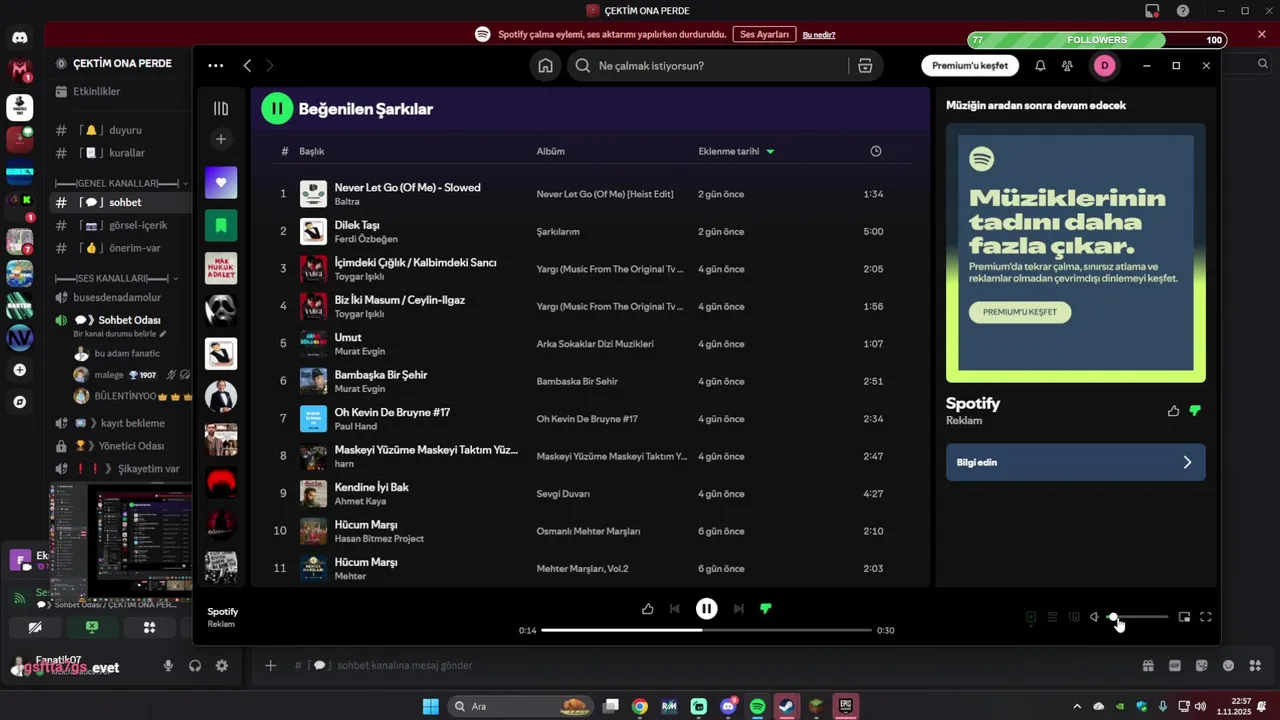Open the Spotify three-dots menu
Image resolution: width=1280 pixels, height=720 pixels.
tap(215, 66)
